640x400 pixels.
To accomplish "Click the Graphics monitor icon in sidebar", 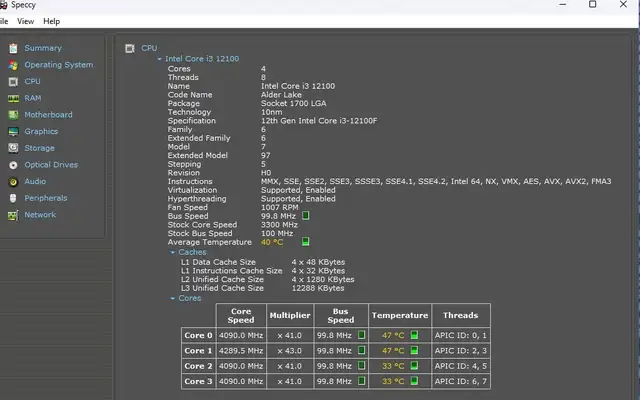I will (x=13, y=131).
